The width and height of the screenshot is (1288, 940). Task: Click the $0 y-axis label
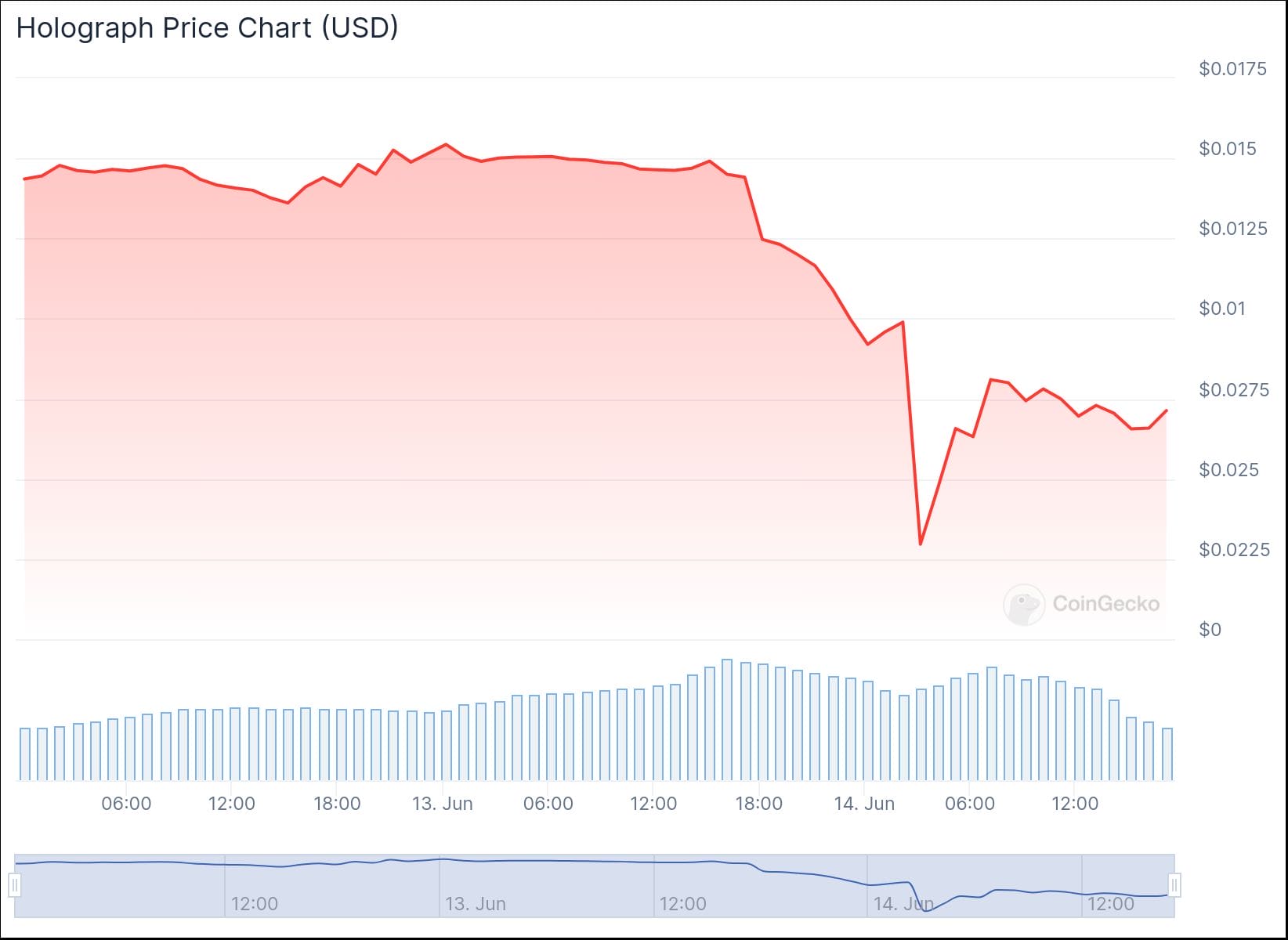coord(1210,630)
